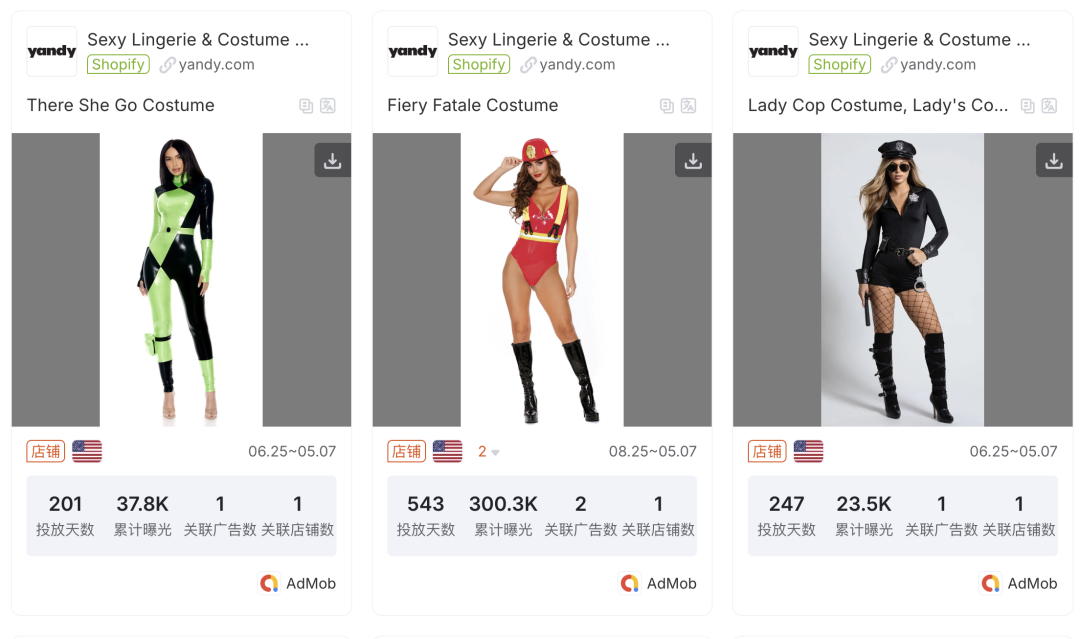
Task: Click the Shopify tag on second card
Action: tap(478, 65)
